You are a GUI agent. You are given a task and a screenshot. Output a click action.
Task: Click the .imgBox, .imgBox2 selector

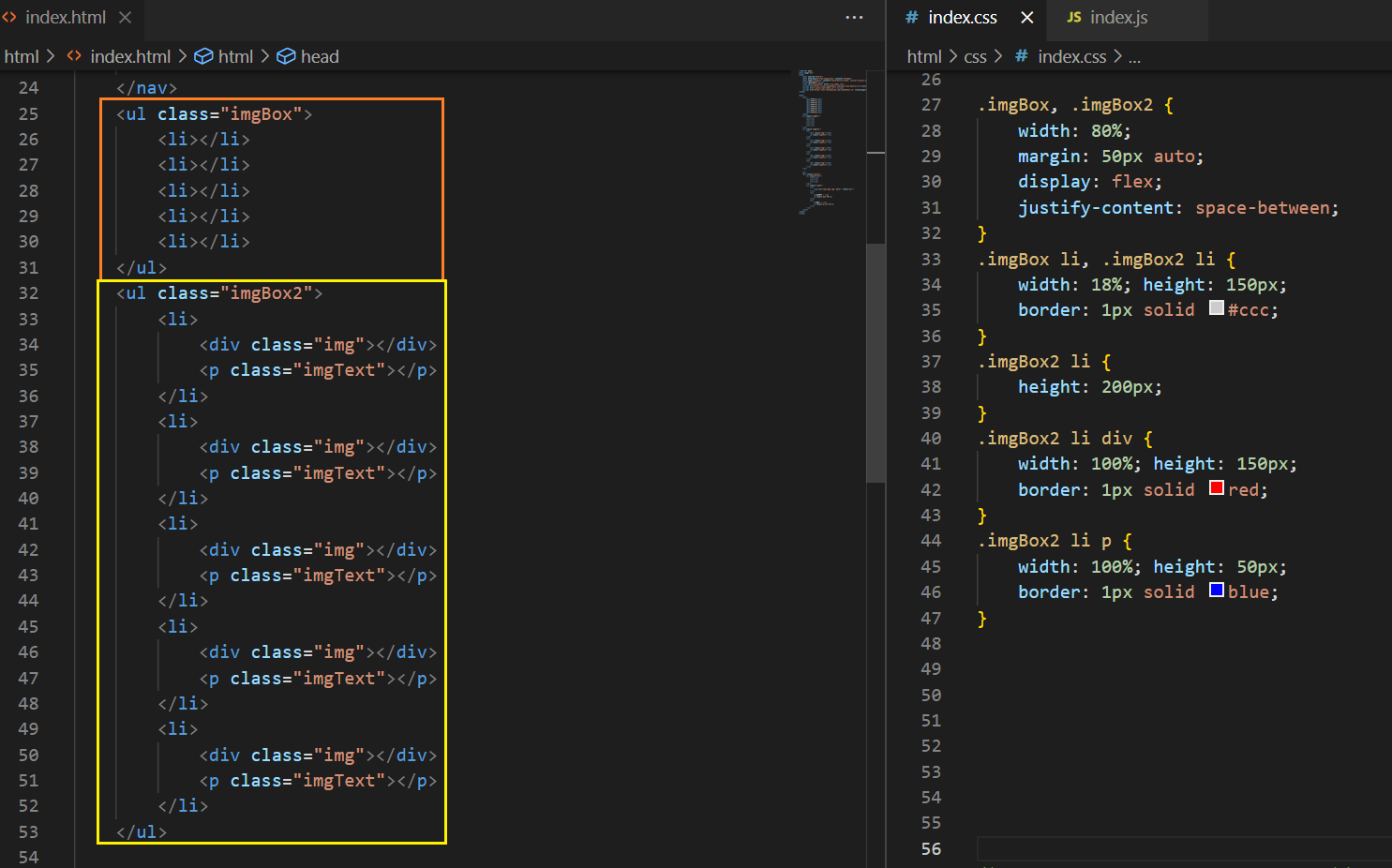[1065, 105]
